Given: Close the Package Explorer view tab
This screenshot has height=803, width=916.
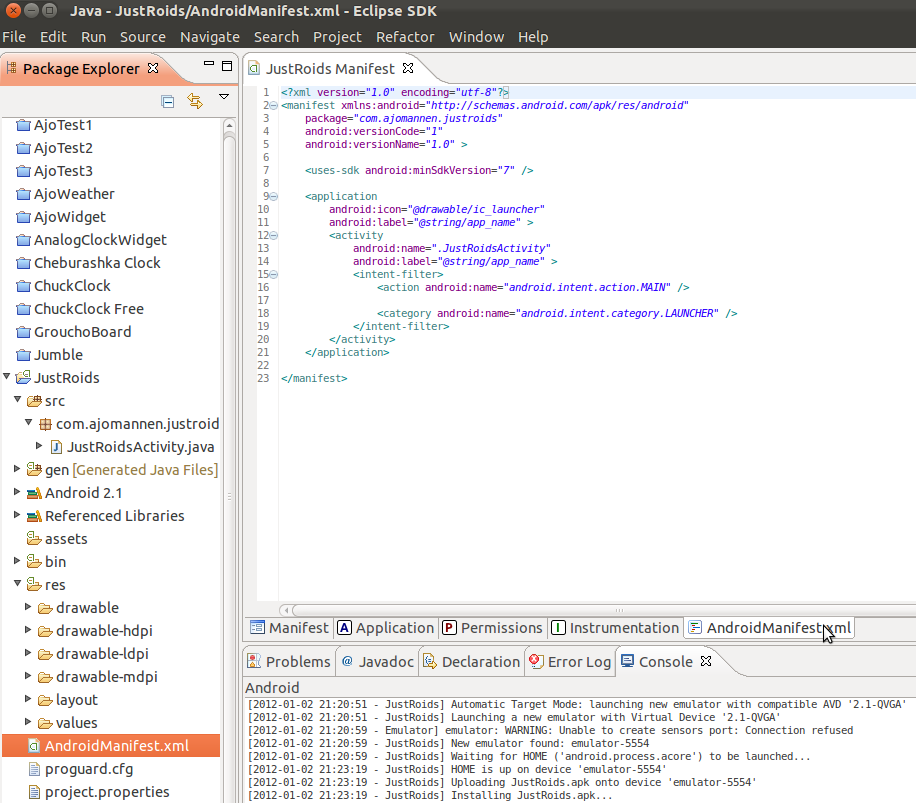Looking at the screenshot, I should [153, 68].
